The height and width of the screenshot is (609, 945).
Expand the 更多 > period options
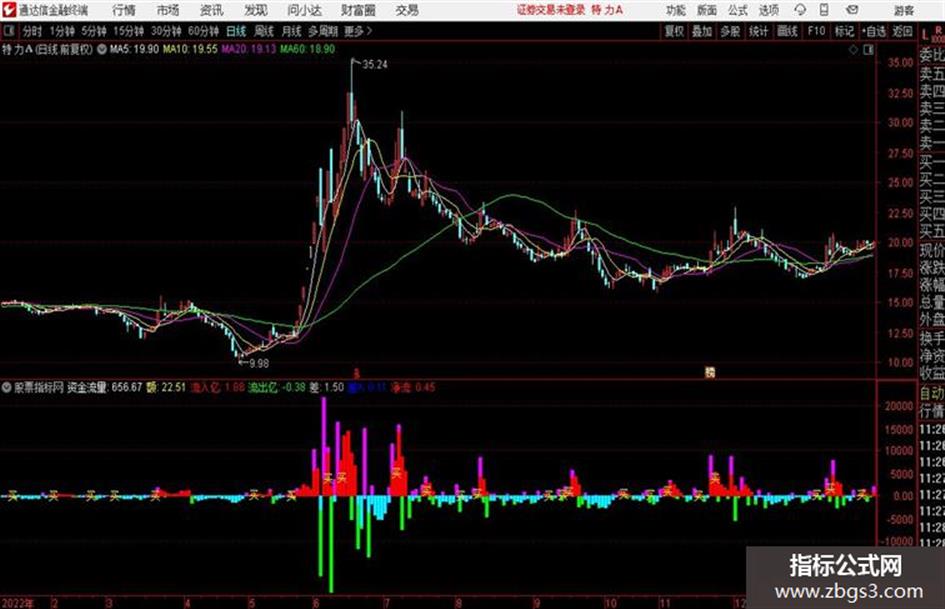coord(359,31)
